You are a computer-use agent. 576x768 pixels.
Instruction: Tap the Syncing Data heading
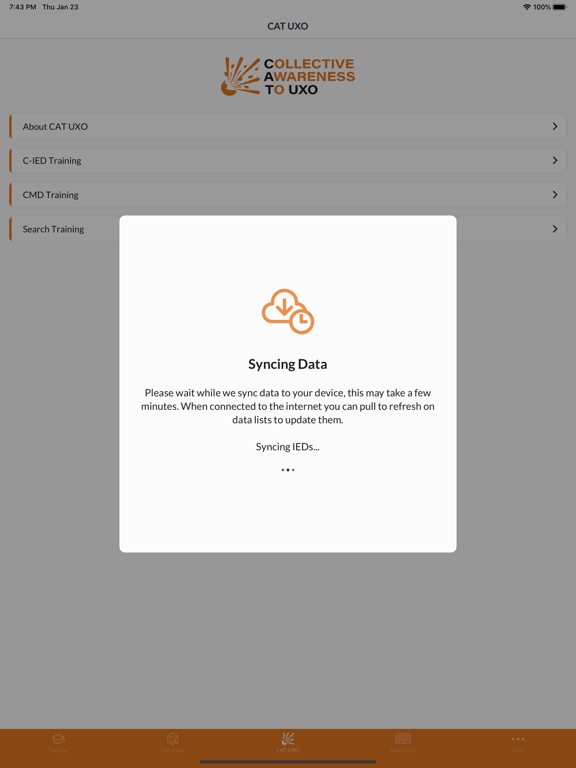(x=288, y=364)
